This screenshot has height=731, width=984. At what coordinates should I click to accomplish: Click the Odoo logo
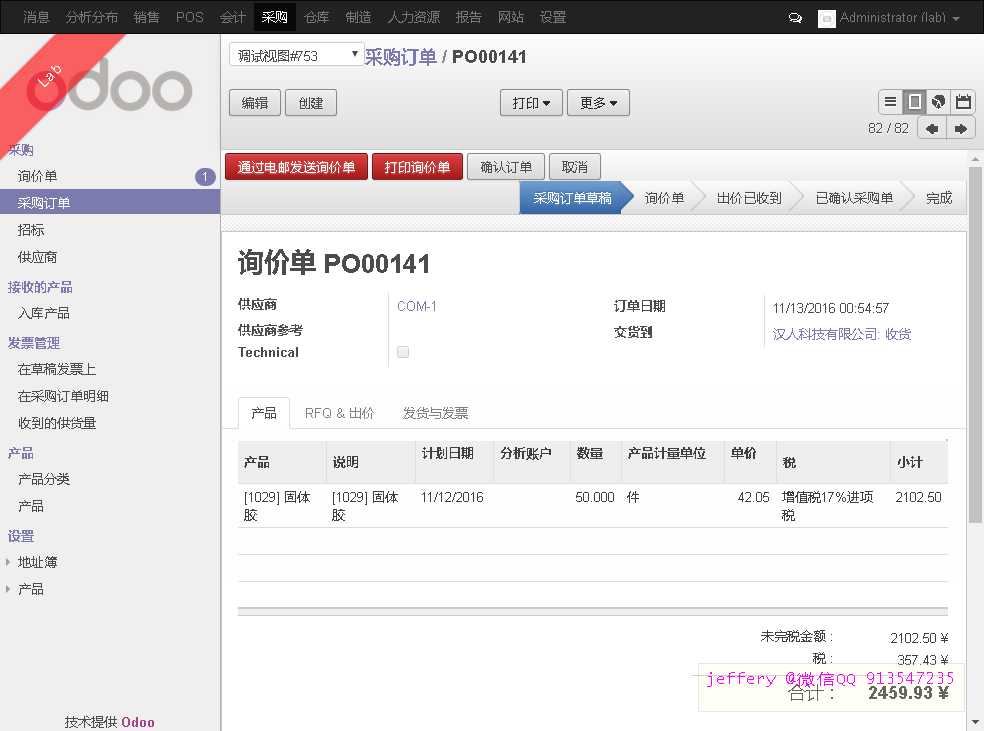pyautogui.click(x=109, y=85)
